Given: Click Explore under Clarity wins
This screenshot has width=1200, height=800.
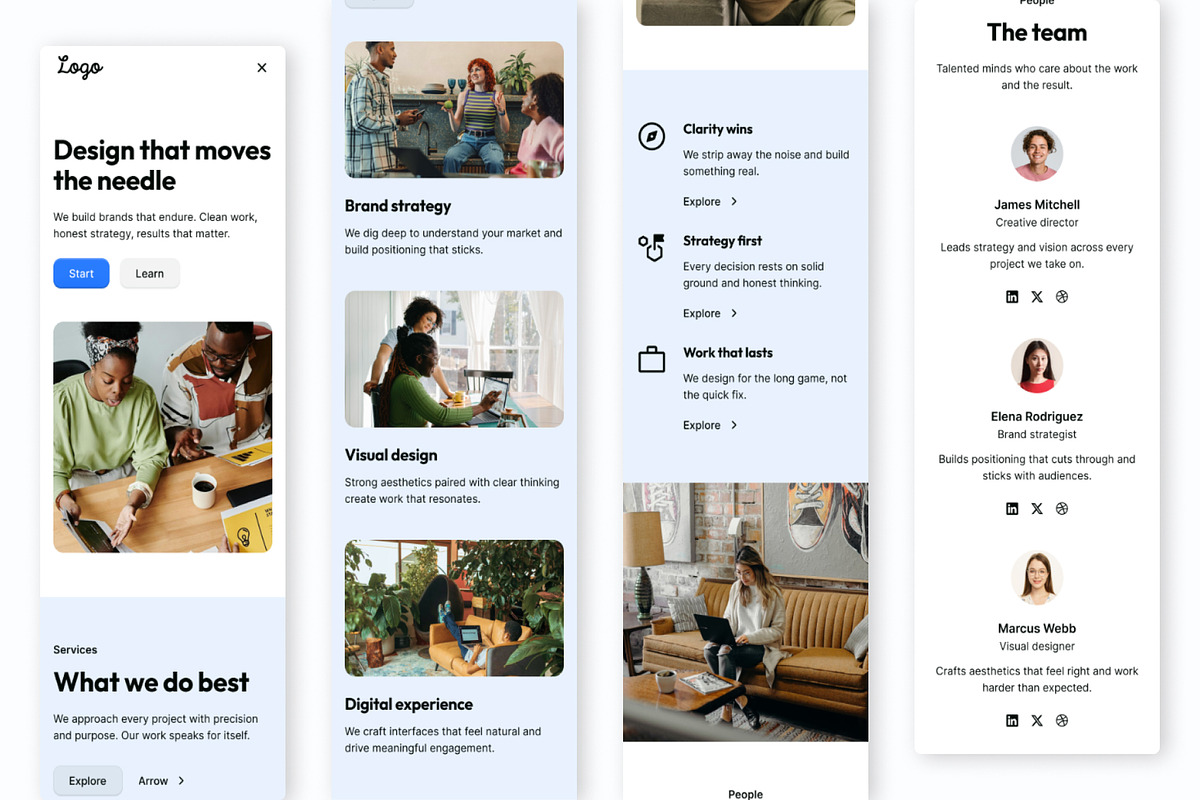Looking at the screenshot, I should [702, 202].
